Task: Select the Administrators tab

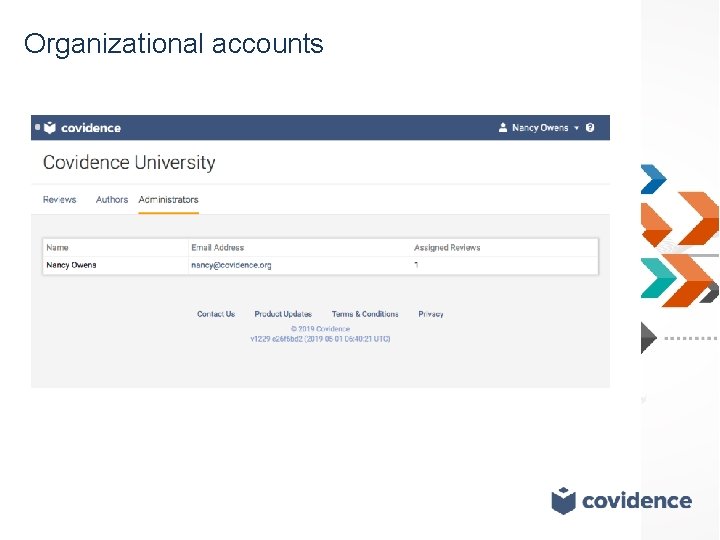Action: coord(168,200)
